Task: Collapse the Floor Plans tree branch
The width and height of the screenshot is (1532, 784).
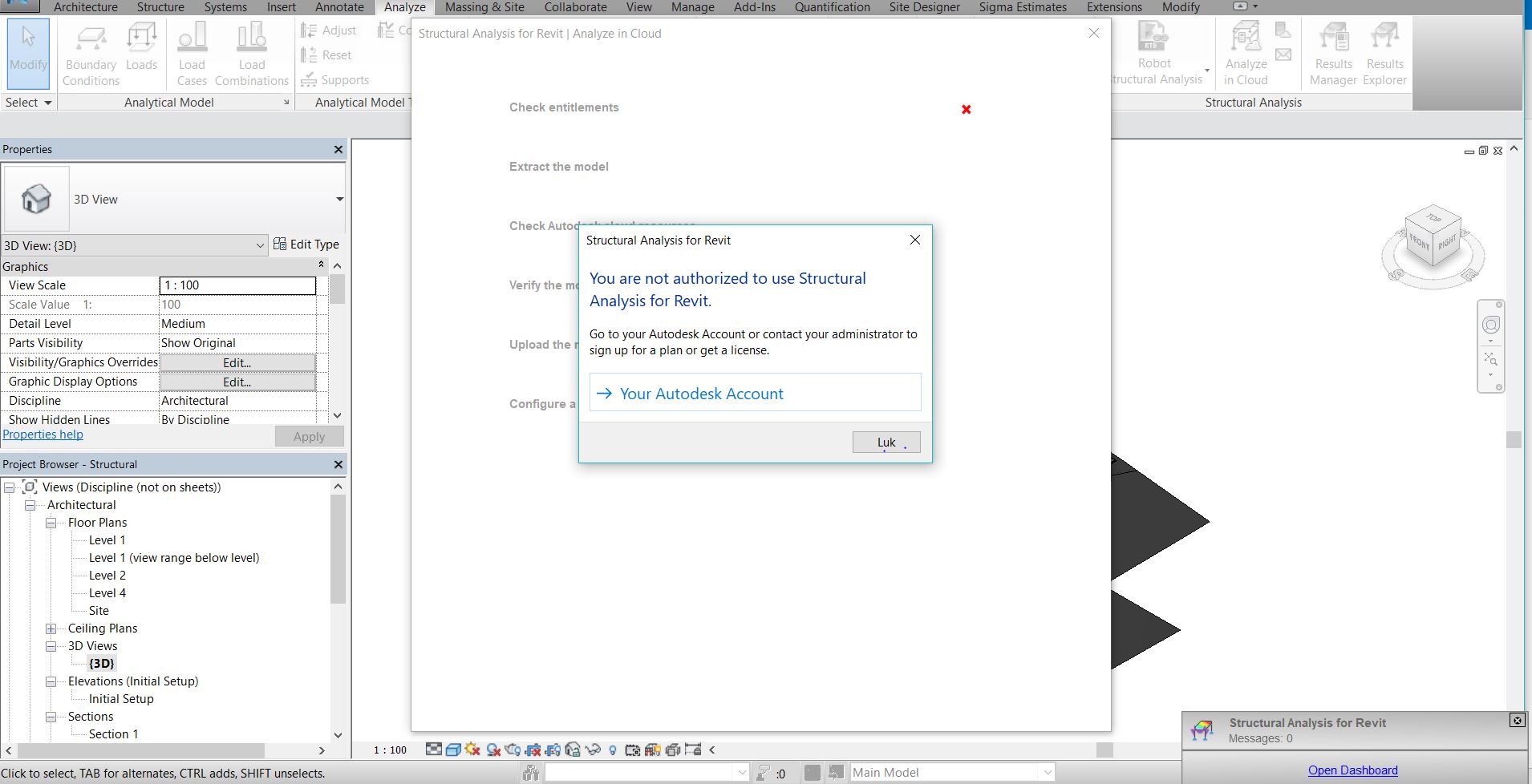Action: 51,523
